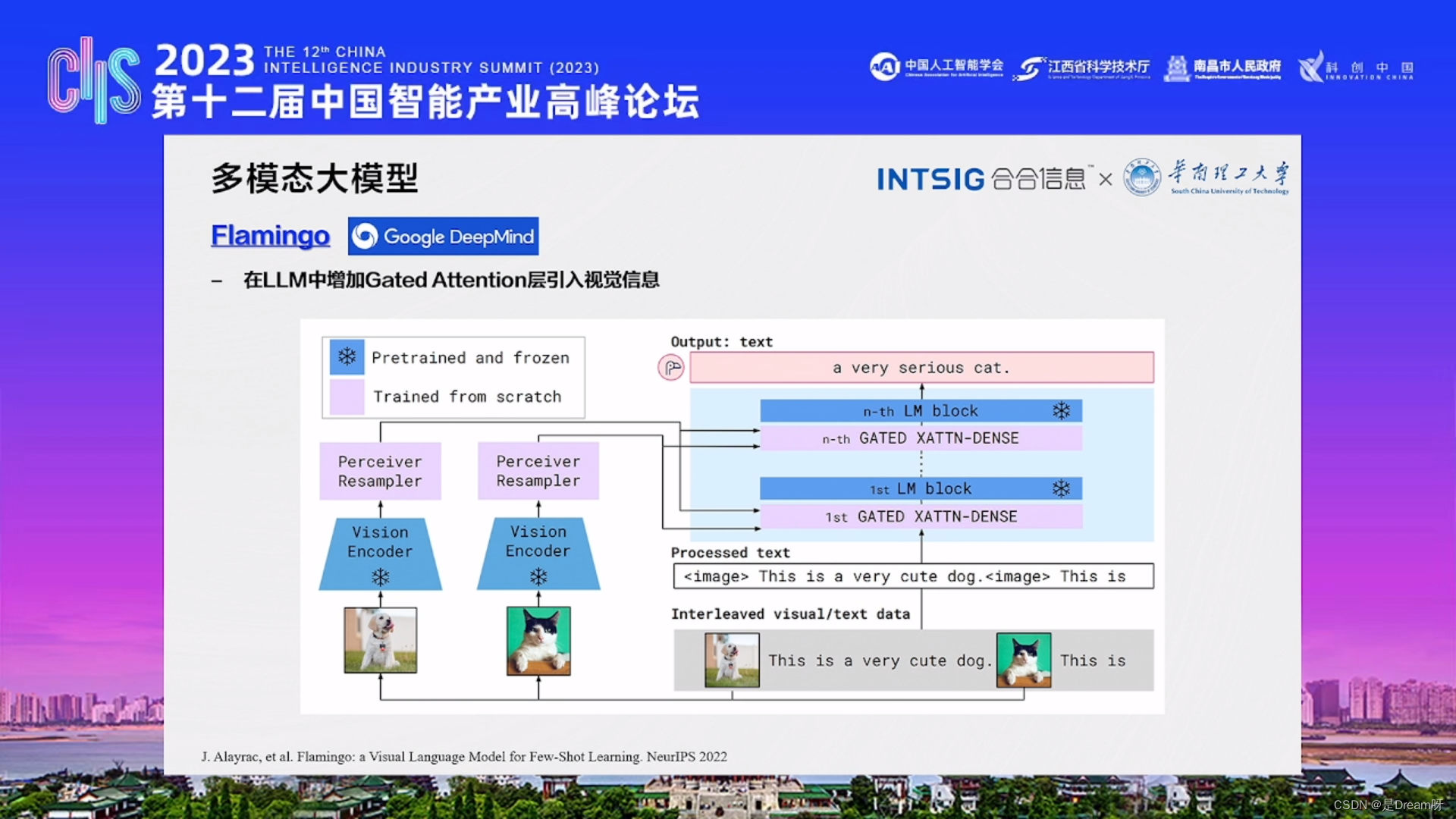
Task: Click the 1st GATED XATTN-DENSE layer
Action: [x=921, y=516]
